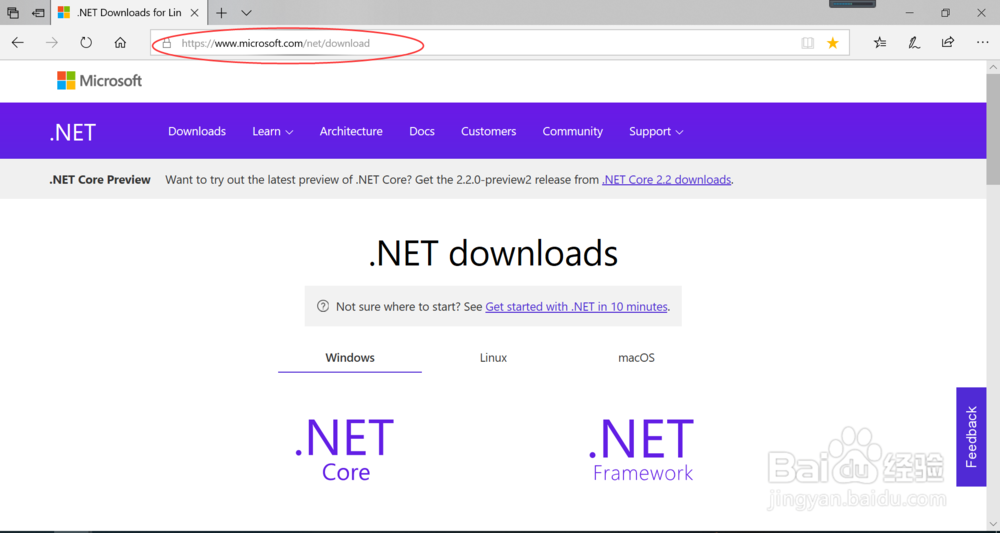Open Get started with .NET in 10 minutes

[577, 307]
